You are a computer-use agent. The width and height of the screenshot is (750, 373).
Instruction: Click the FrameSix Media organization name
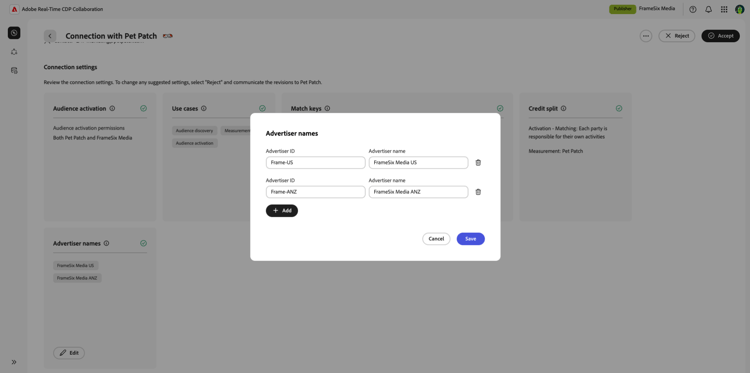pos(657,9)
